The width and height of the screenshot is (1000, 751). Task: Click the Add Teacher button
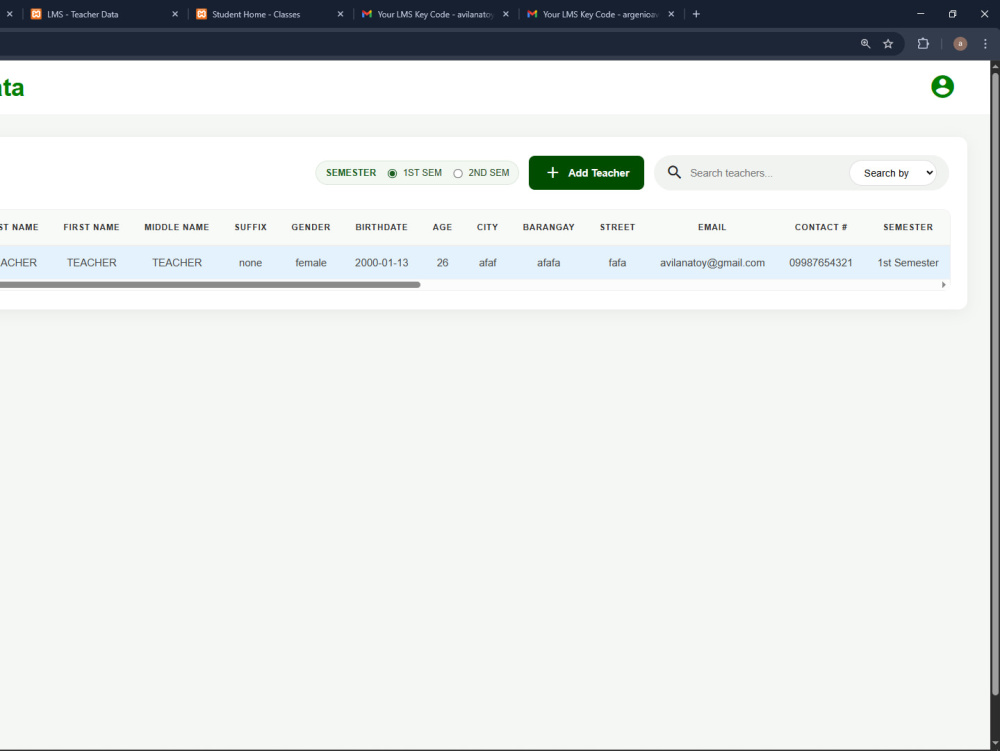(x=586, y=173)
